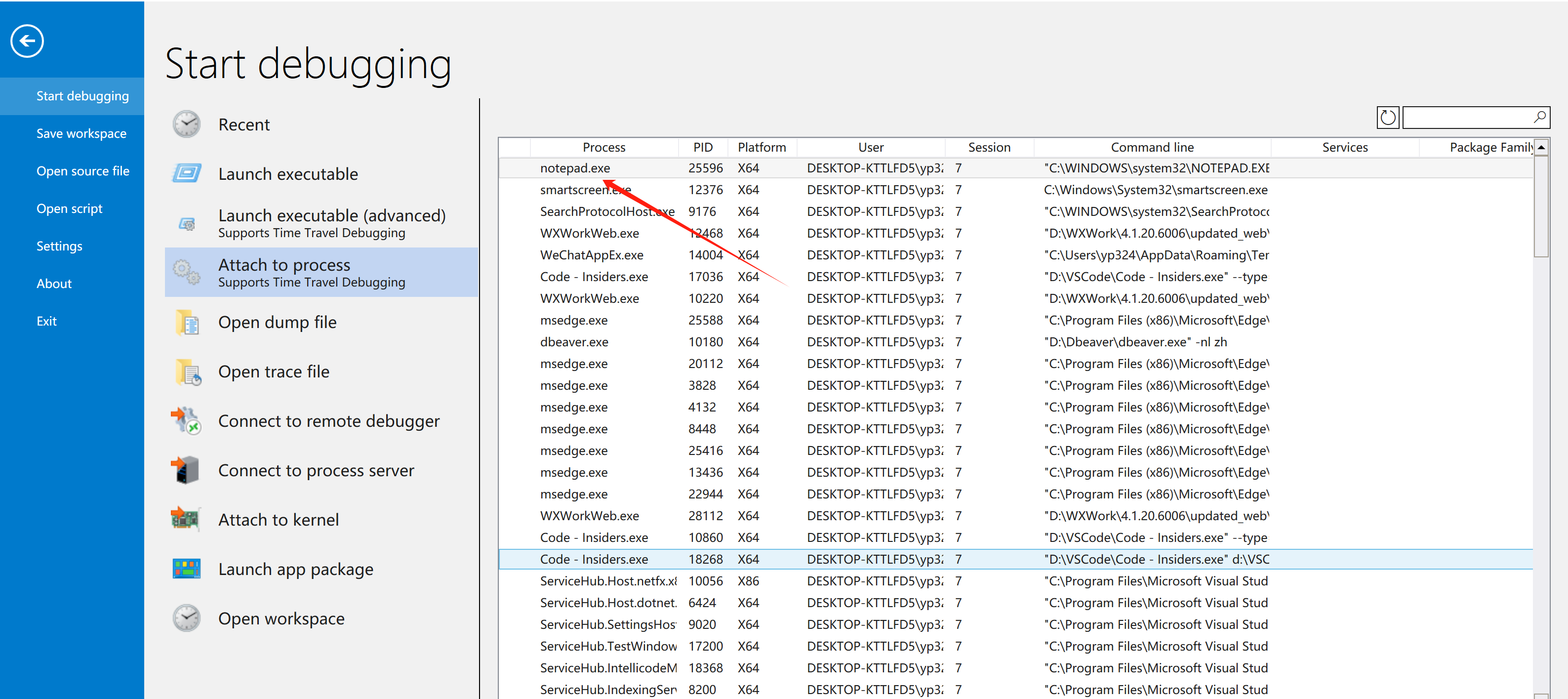Sort by Command line column header

click(1152, 147)
